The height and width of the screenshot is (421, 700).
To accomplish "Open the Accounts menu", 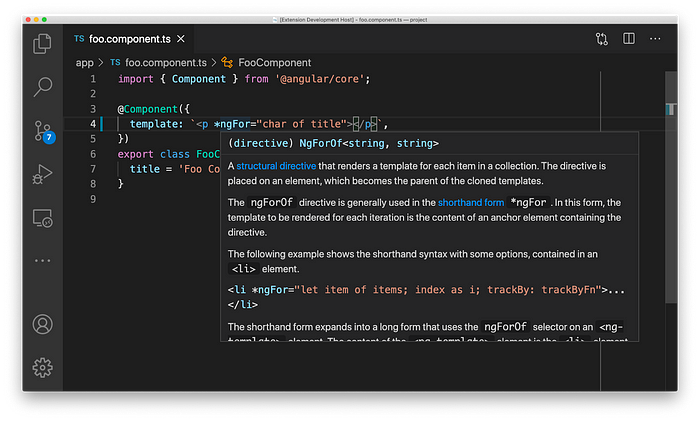I will click(x=42, y=324).
